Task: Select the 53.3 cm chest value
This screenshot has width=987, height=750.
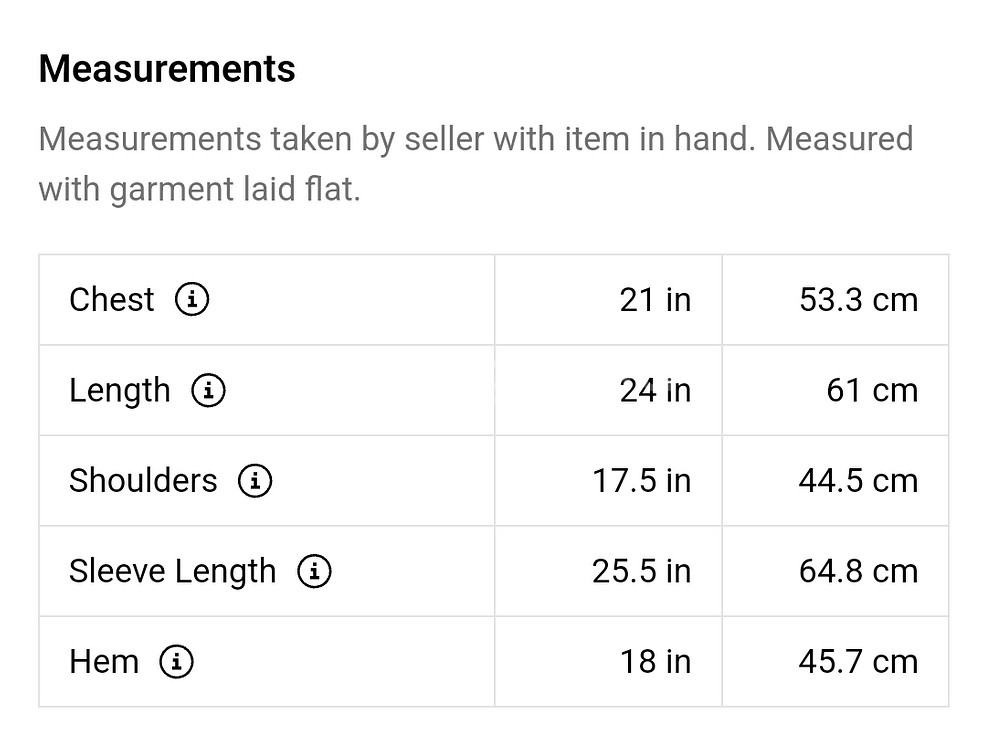Action: (x=858, y=299)
